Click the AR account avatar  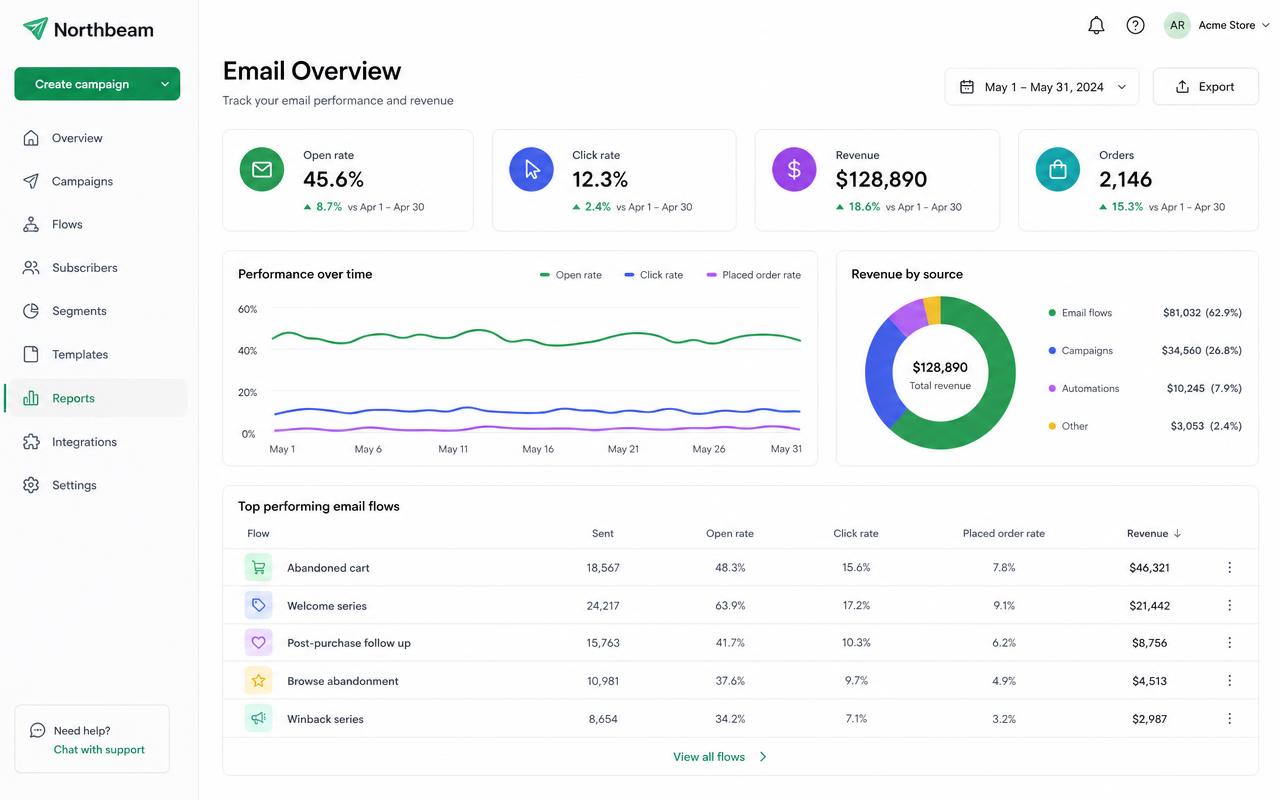click(1177, 26)
